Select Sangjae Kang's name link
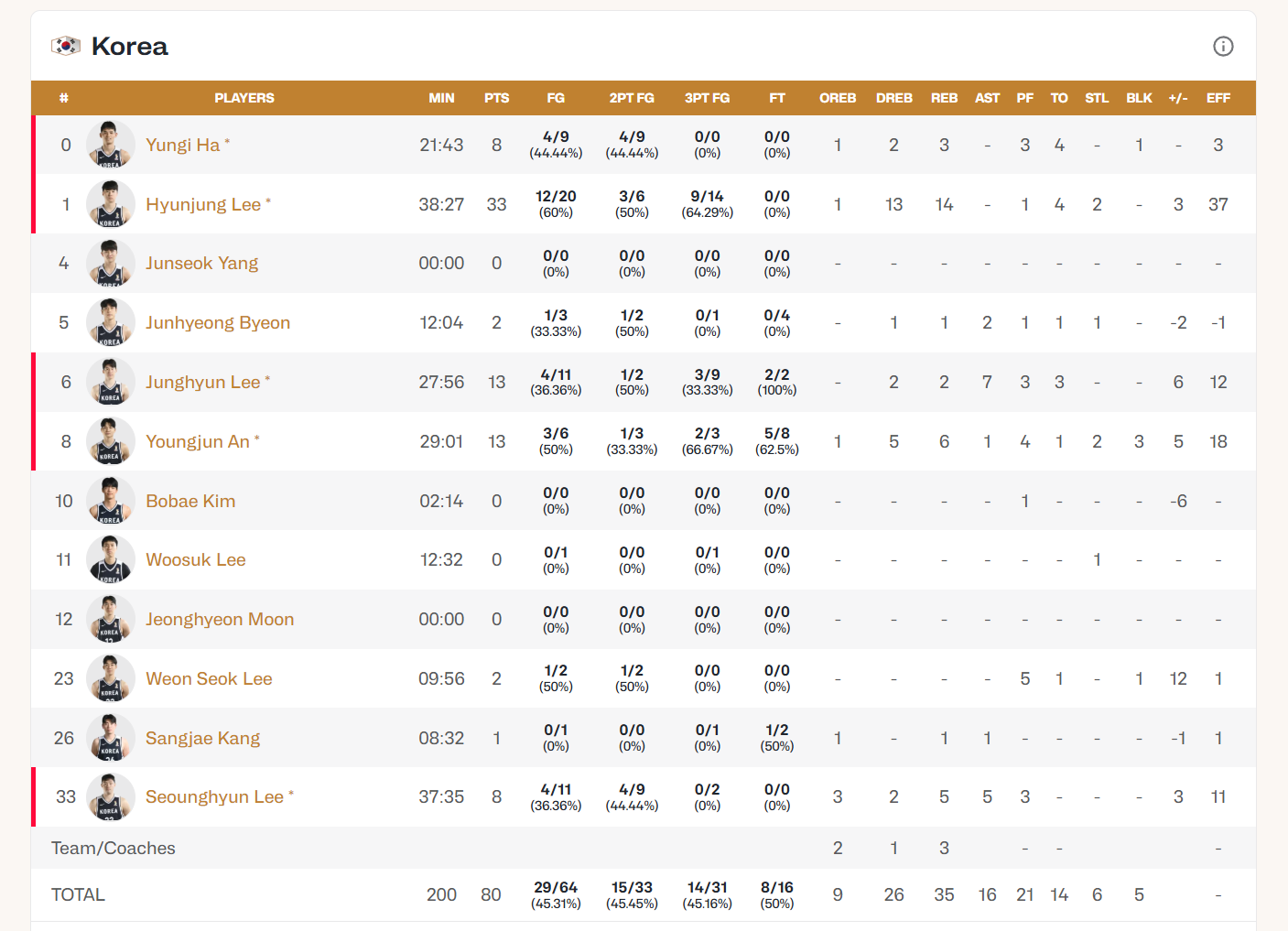 coord(202,738)
